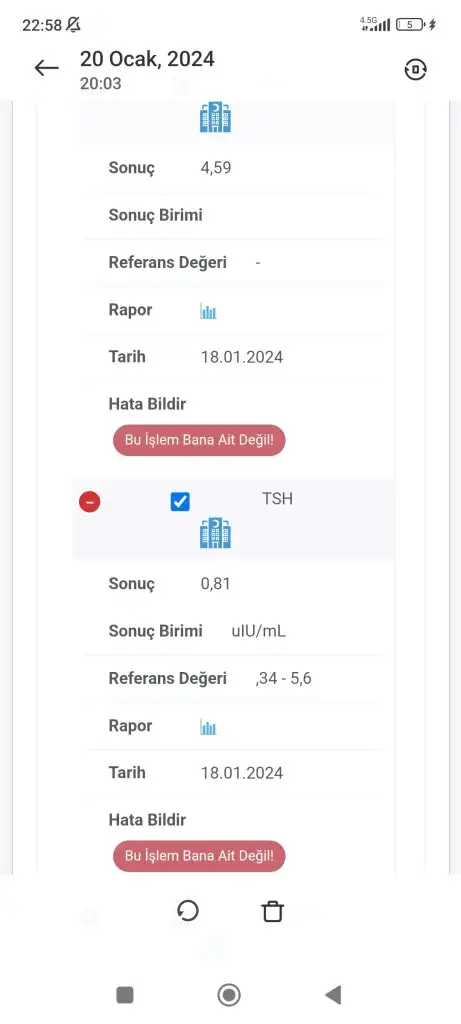Open the Rapor chart icon for 4,59 result
The width and height of the screenshot is (461, 1024).
pyautogui.click(x=208, y=311)
